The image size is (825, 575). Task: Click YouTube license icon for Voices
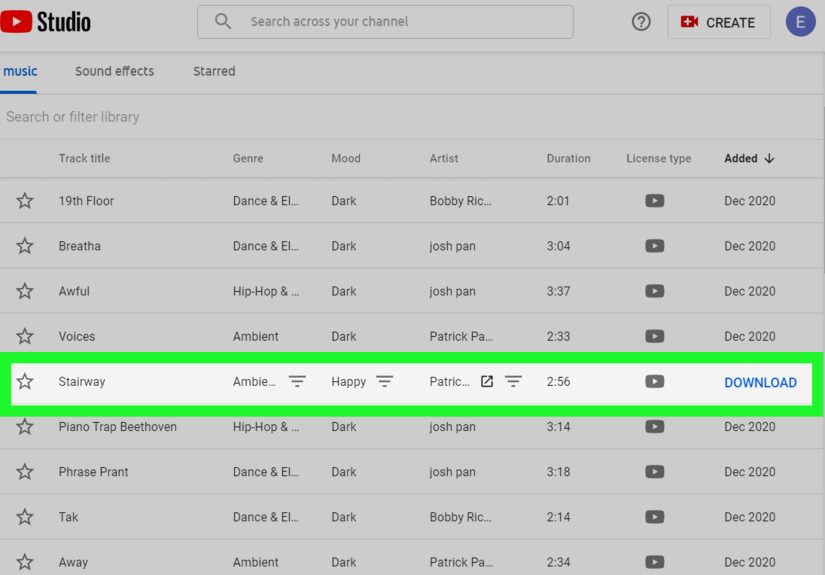click(x=655, y=336)
